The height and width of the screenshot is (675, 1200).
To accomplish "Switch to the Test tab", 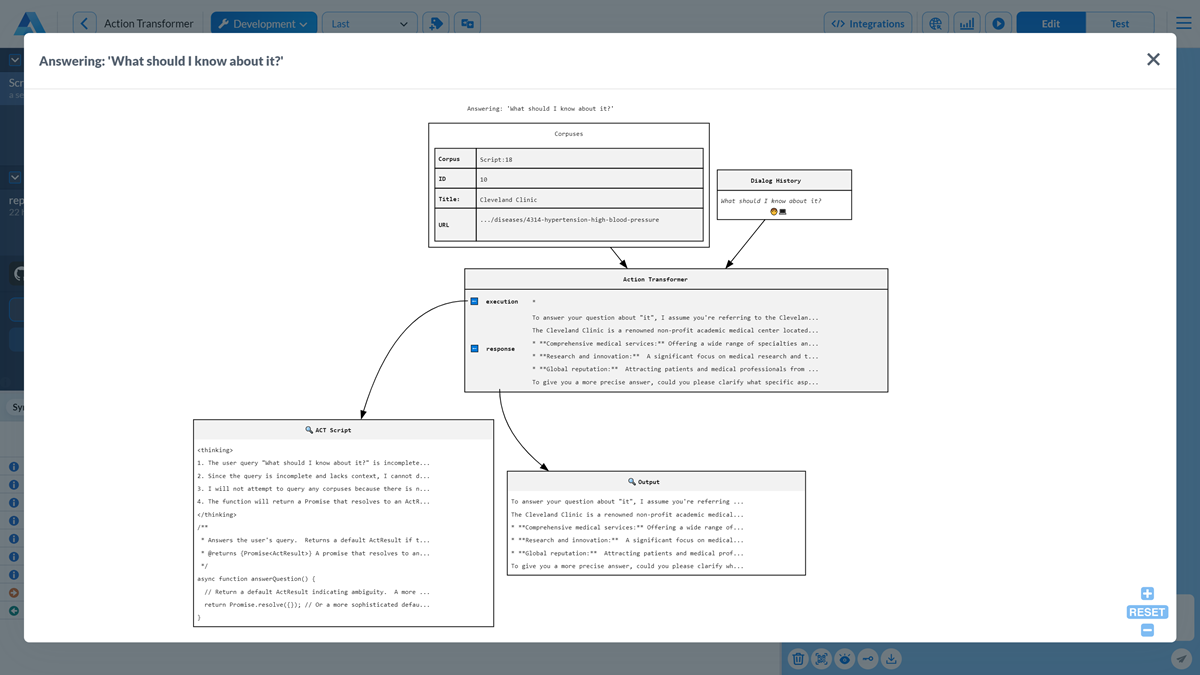I will [x=1119, y=22].
